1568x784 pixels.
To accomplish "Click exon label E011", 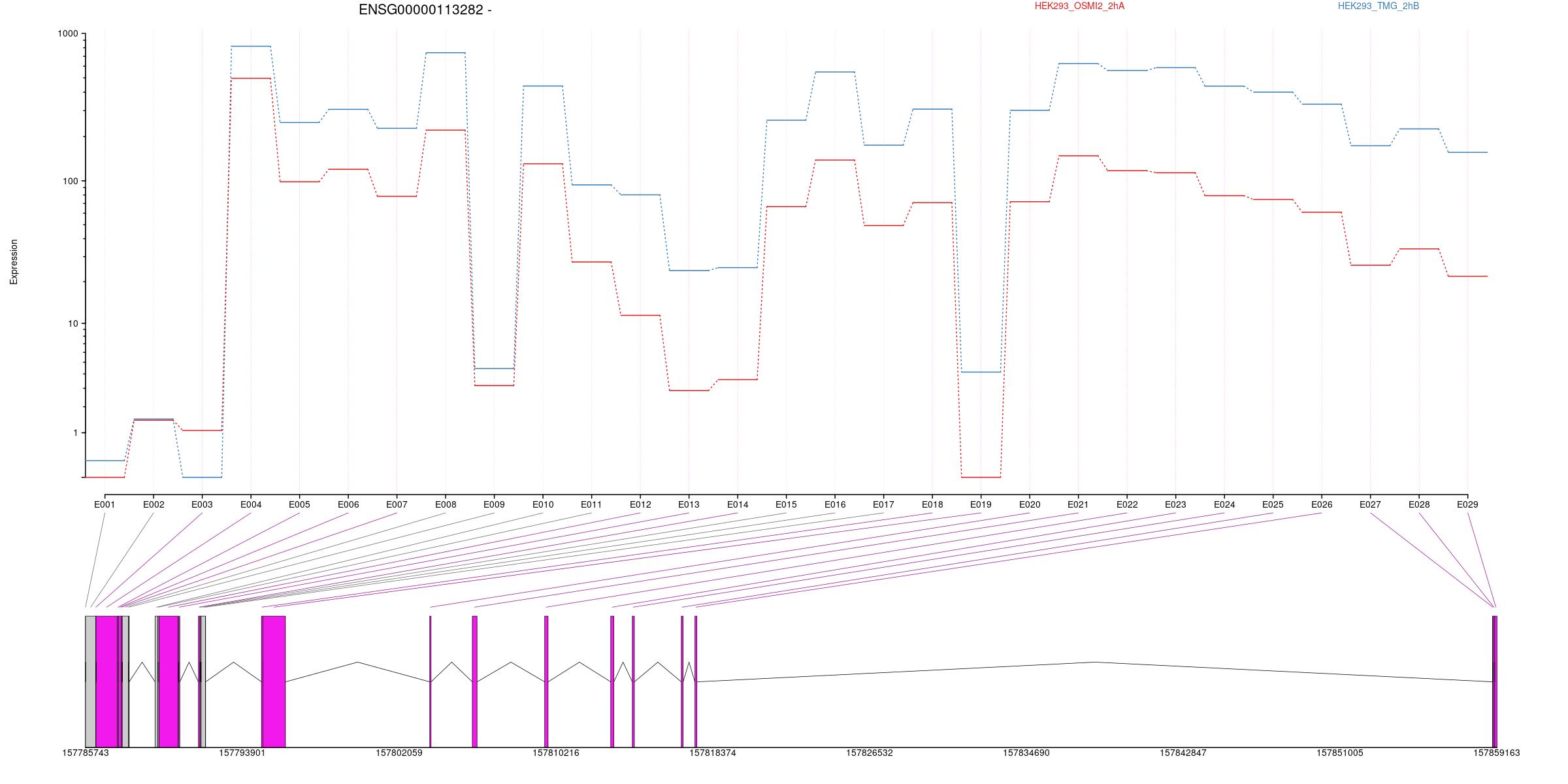I will coord(591,504).
